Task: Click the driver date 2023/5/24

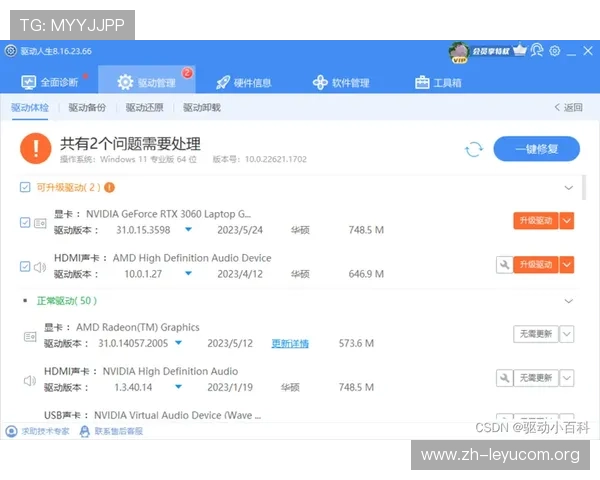Action: [x=240, y=230]
